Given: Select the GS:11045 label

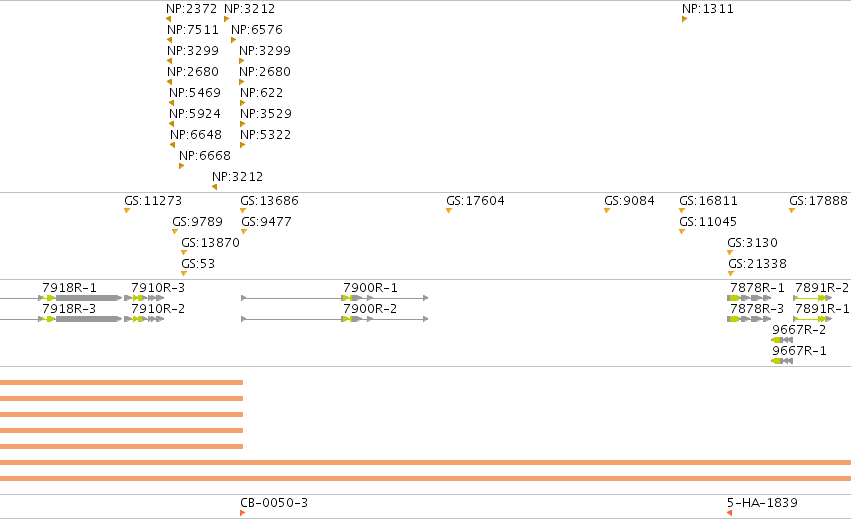Looking at the screenshot, I should (x=708, y=222).
